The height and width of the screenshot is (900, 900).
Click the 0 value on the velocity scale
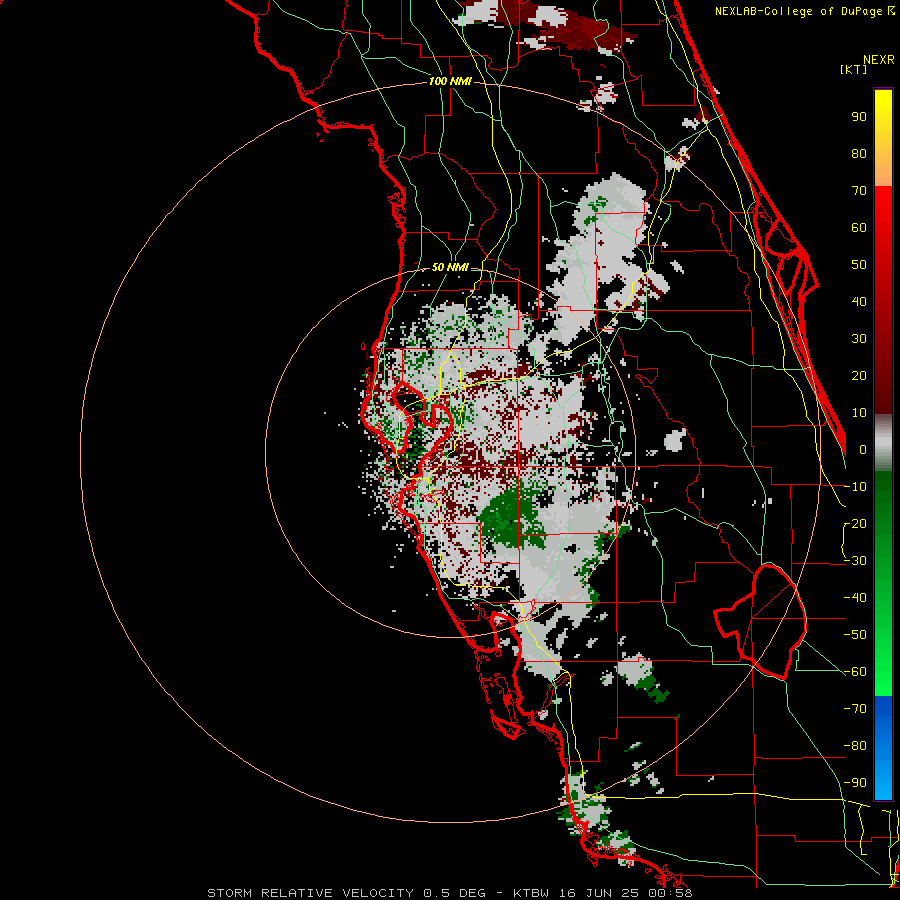pos(863,450)
